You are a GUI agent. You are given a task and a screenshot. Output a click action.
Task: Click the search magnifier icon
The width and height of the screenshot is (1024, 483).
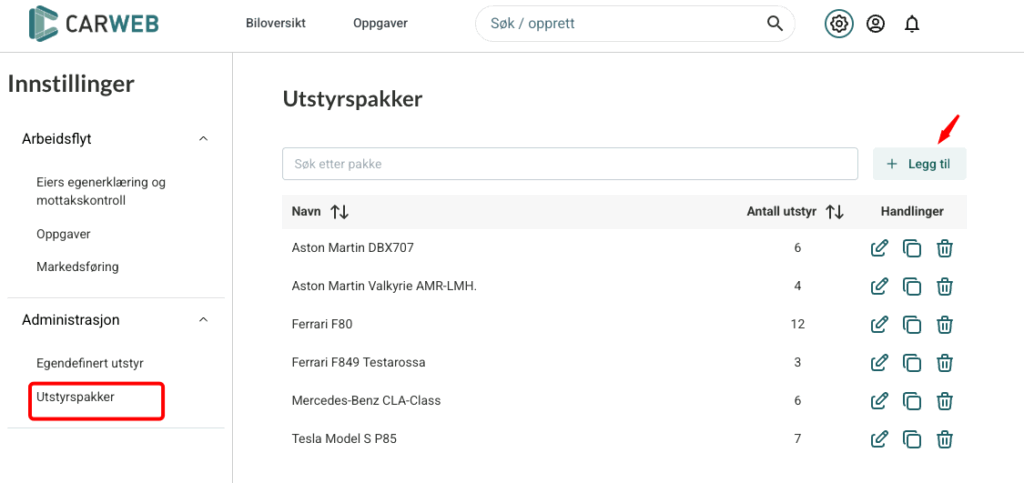[x=774, y=23]
